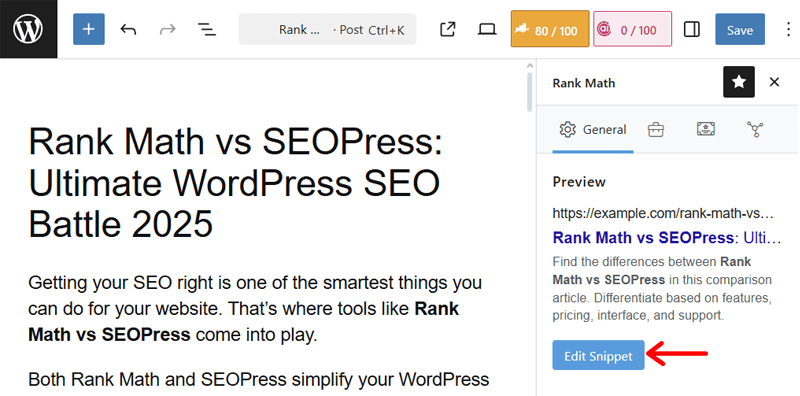
Task: Click the paragraph starting Getting your SEO right
Action: click(255, 309)
